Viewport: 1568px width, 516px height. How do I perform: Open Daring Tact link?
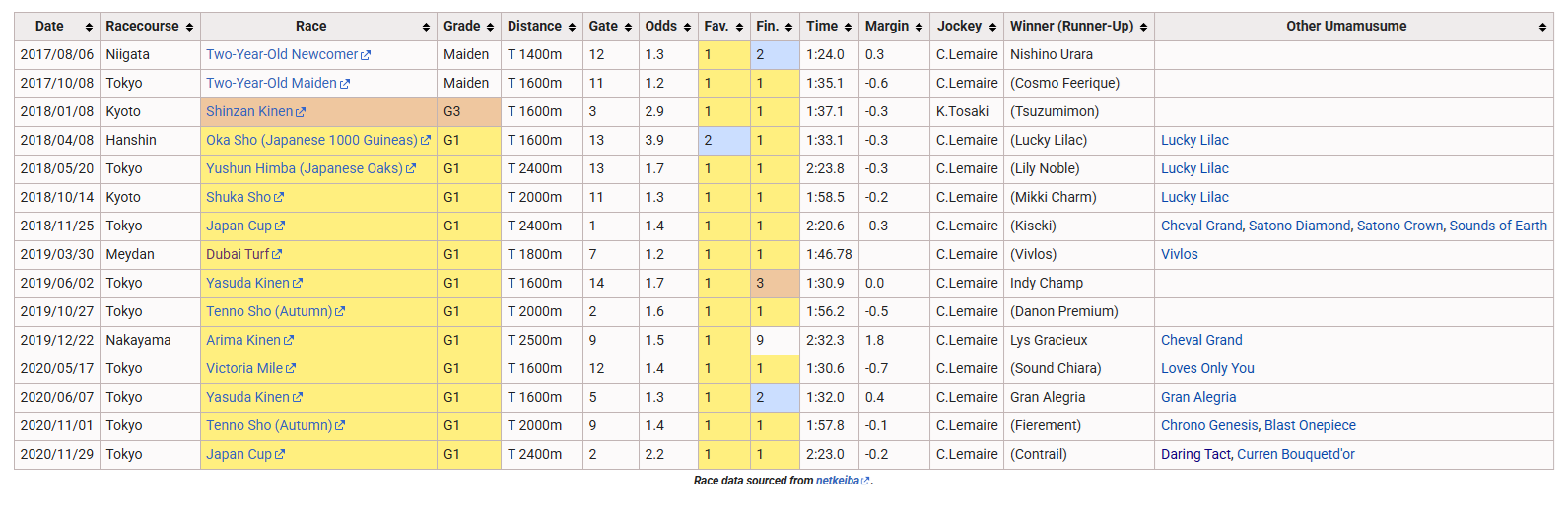click(1195, 455)
